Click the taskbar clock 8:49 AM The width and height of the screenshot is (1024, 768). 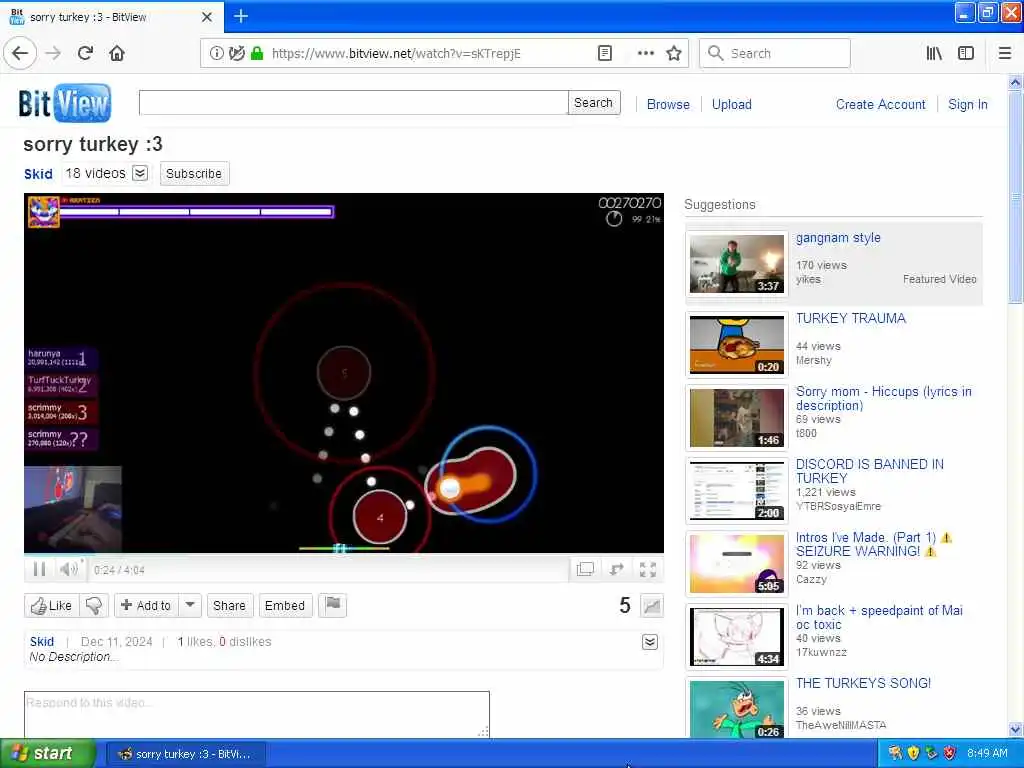click(987, 753)
